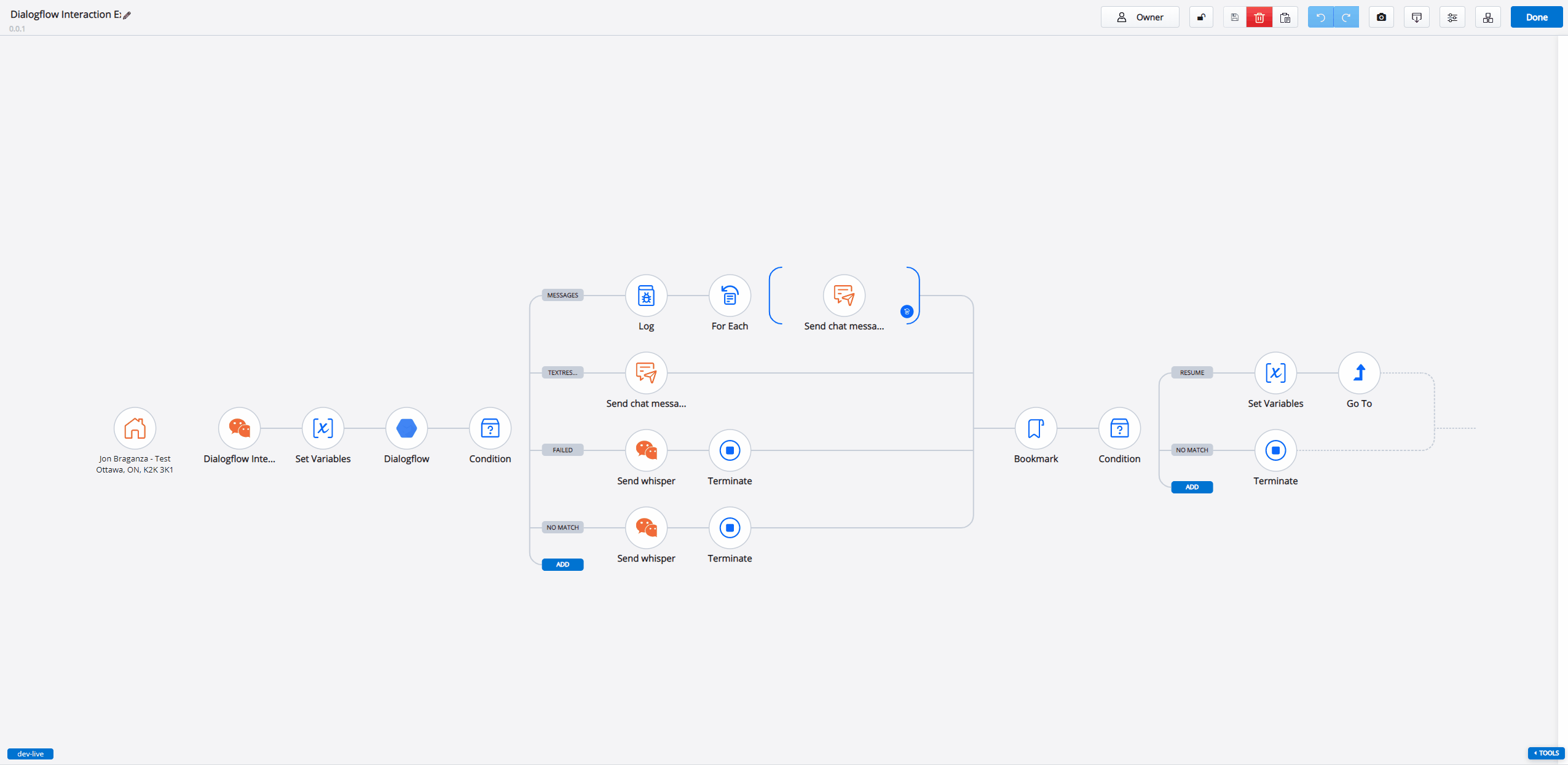The image size is (1568, 765).
Task: Click the FAILED branch label
Action: tap(562, 450)
